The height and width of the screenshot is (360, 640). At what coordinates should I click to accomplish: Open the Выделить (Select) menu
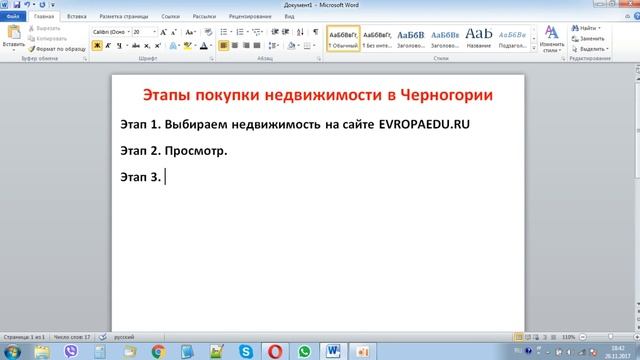[590, 49]
